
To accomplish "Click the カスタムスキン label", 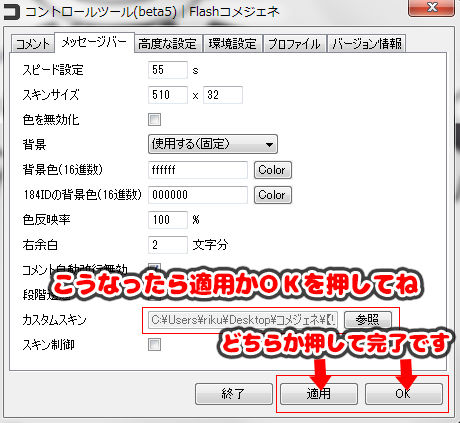I will tap(54, 320).
